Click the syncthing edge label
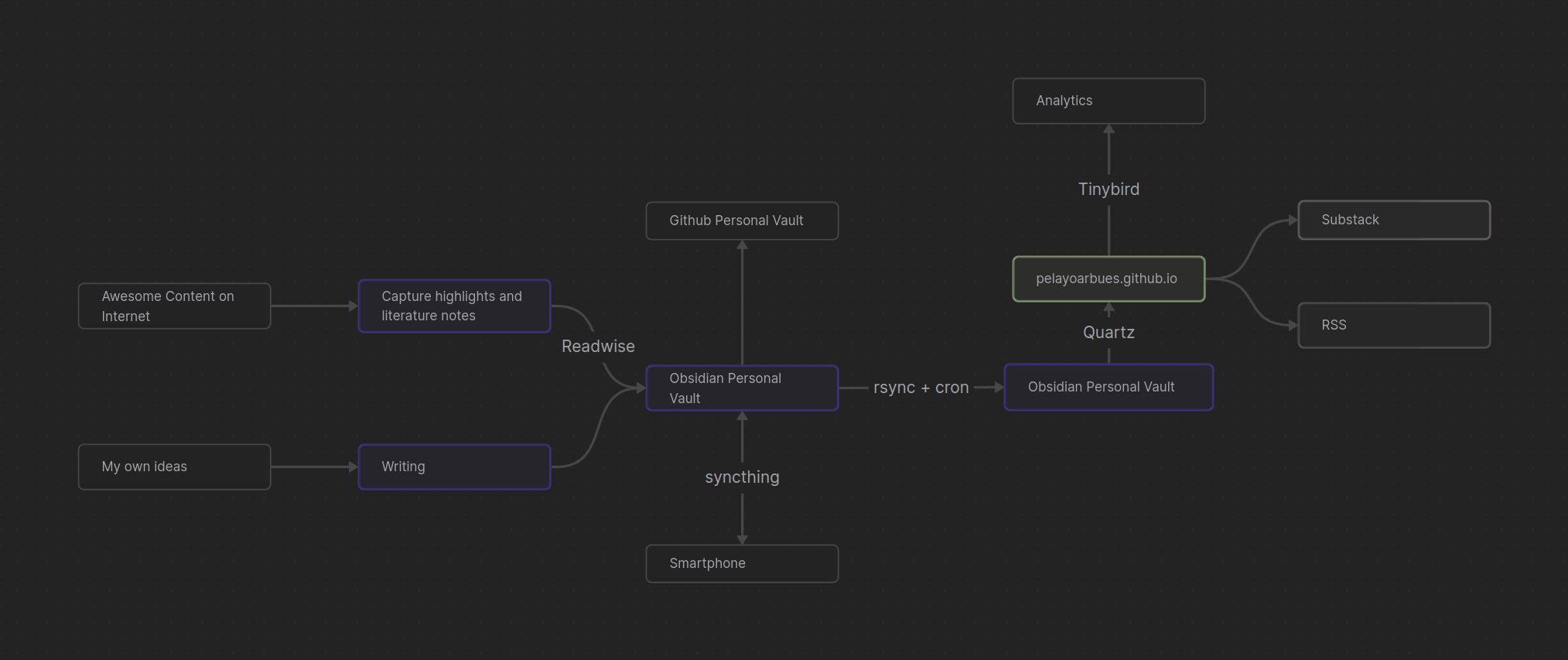 coord(742,477)
